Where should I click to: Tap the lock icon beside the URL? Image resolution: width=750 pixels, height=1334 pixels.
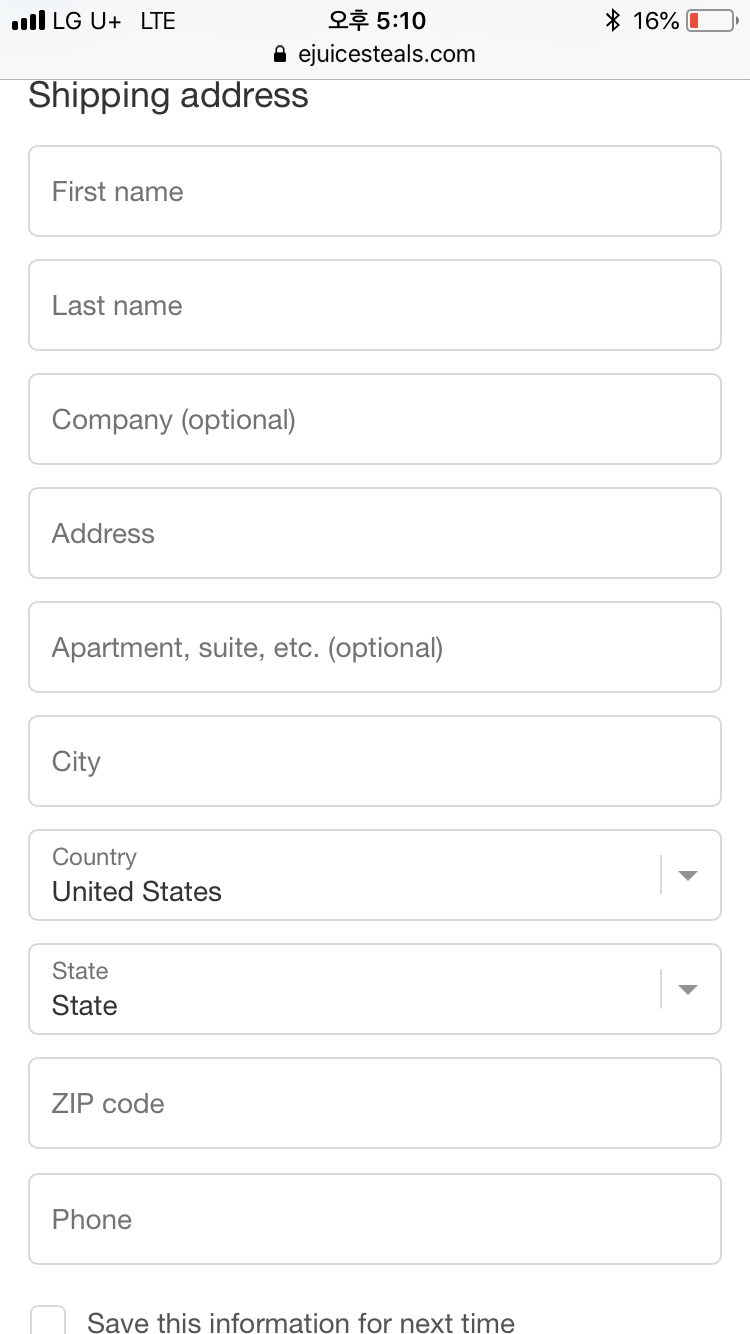click(x=280, y=54)
